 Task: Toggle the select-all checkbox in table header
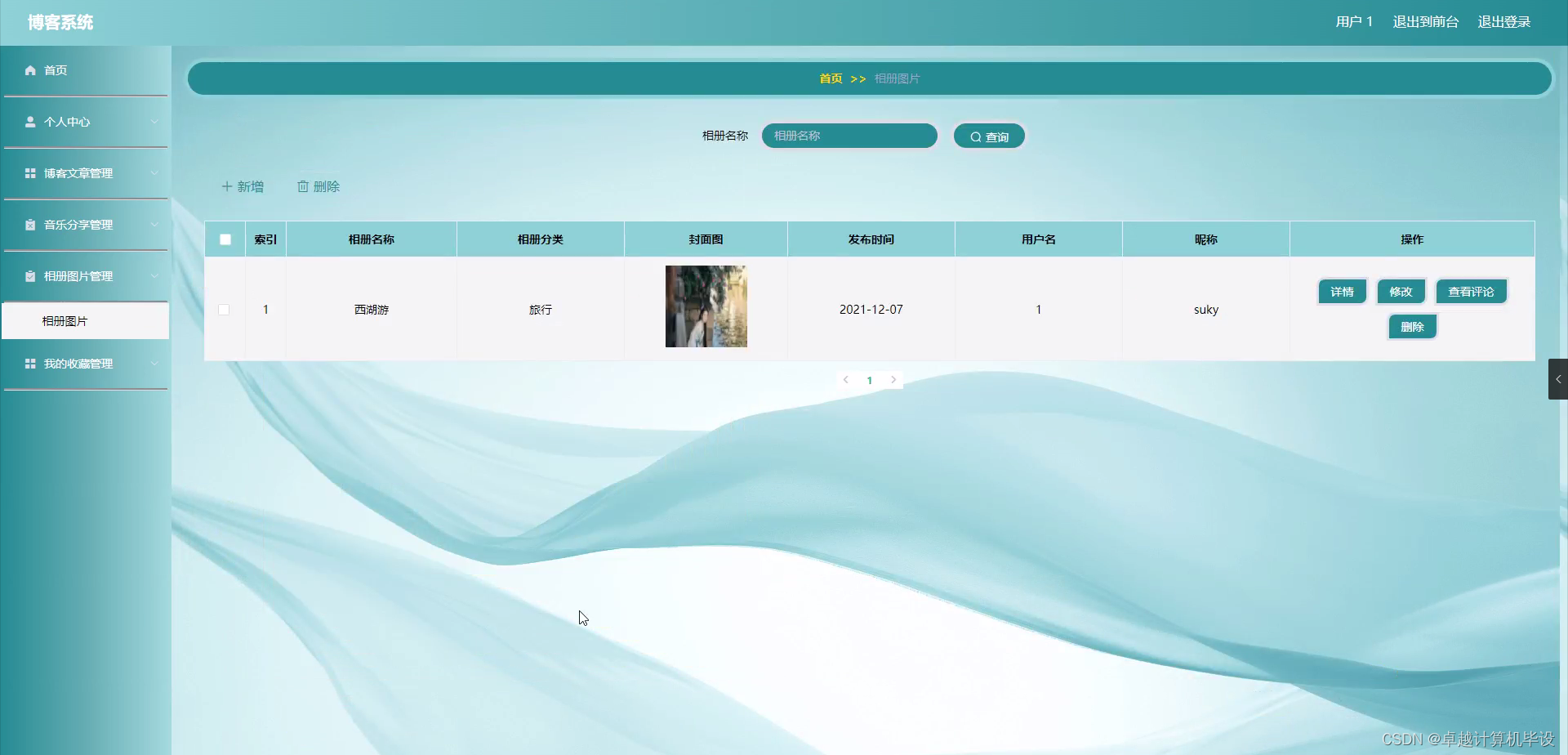pos(225,239)
